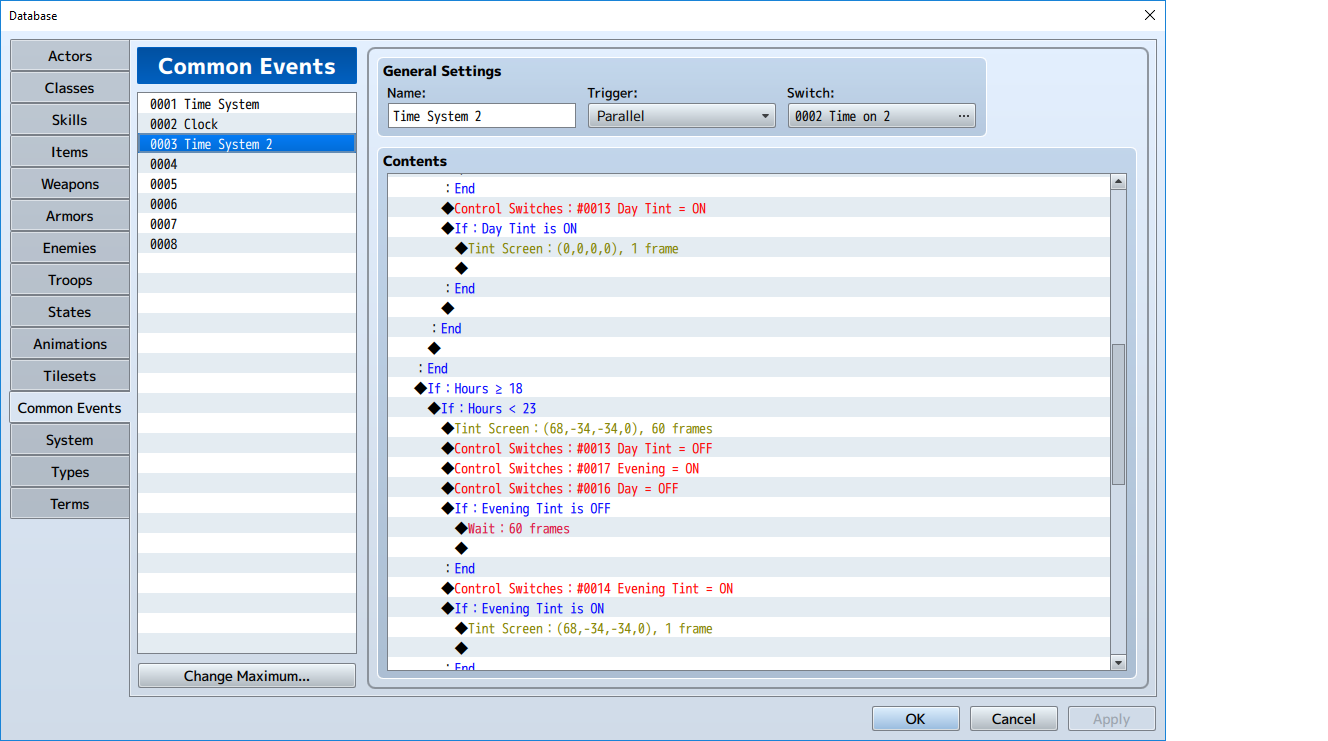Image resolution: width=1328 pixels, height=741 pixels.
Task: Switch to the Actors tab
Action: click(70, 56)
